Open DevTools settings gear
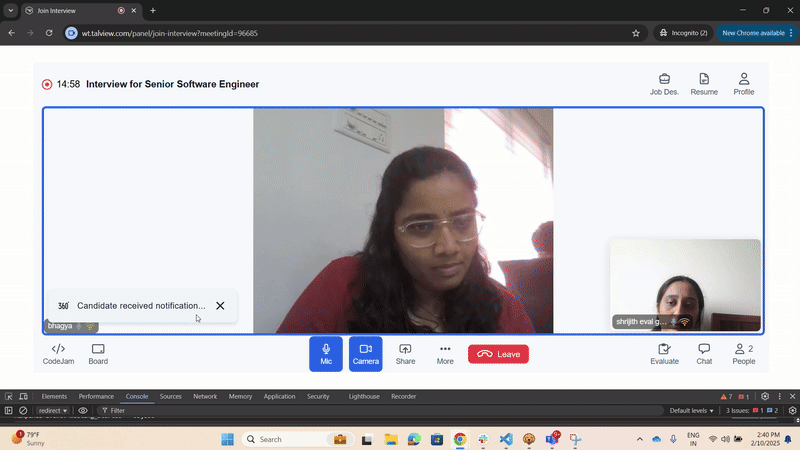 pyautogui.click(x=765, y=396)
